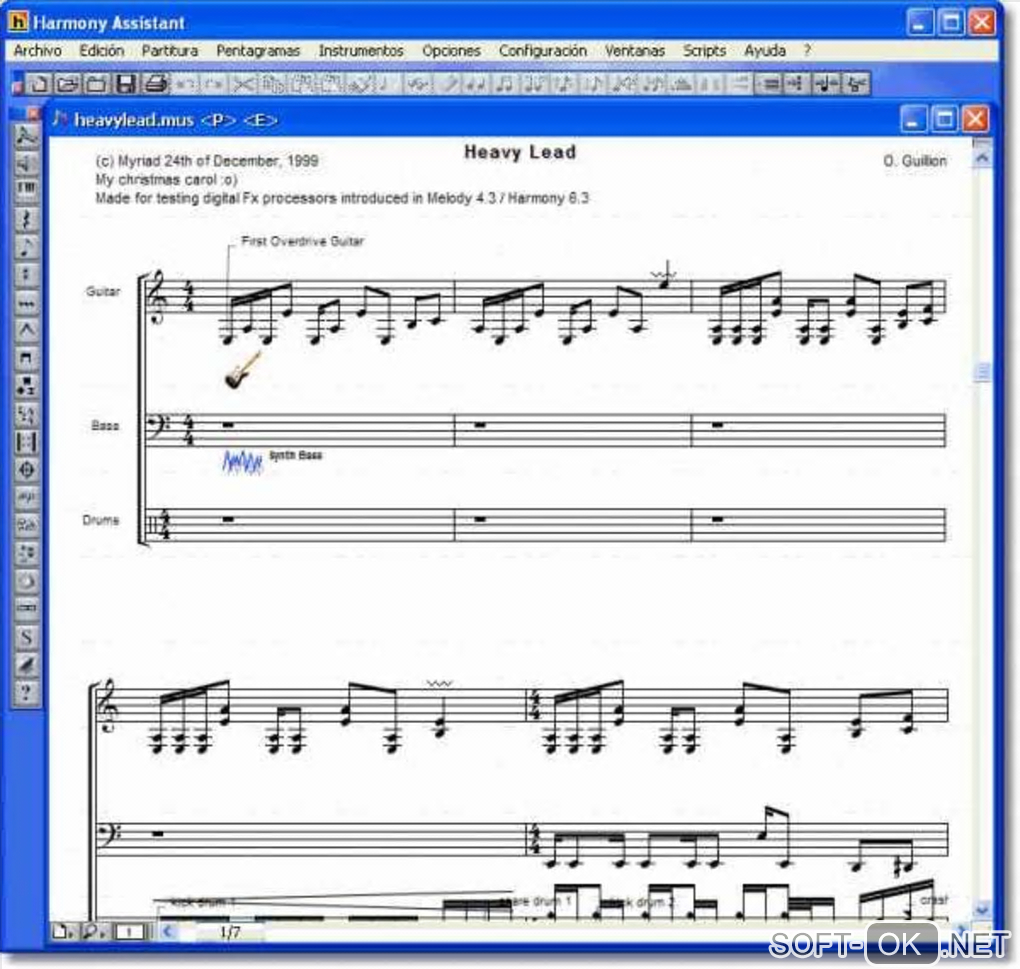Click the print icon in toolbar
This screenshot has width=1020, height=969.
click(155, 83)
